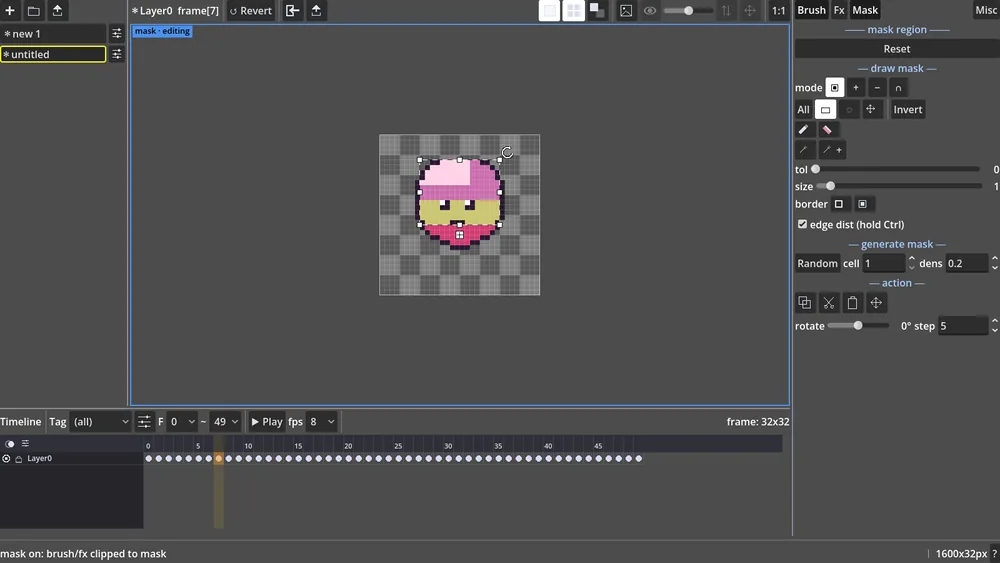Click the cut mask action icon
The width and height of the screenshot is (1000, 563).
click(x=828, y=303)
